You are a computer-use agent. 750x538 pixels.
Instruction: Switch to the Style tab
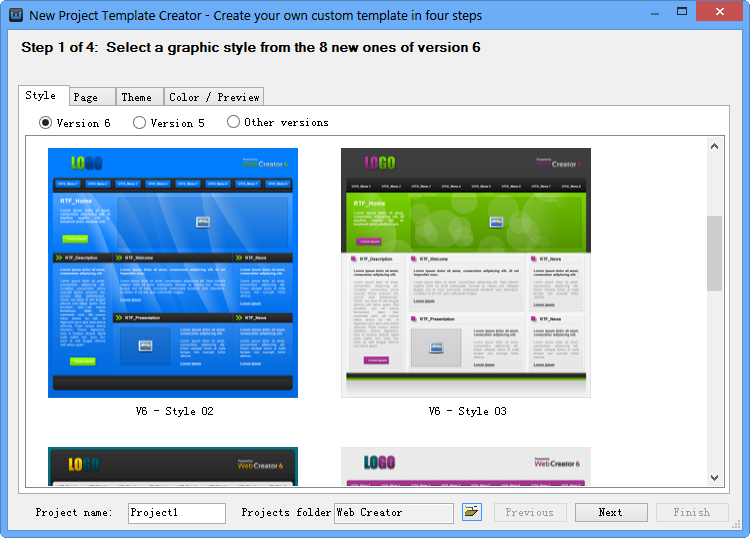[x=44, y=95]
